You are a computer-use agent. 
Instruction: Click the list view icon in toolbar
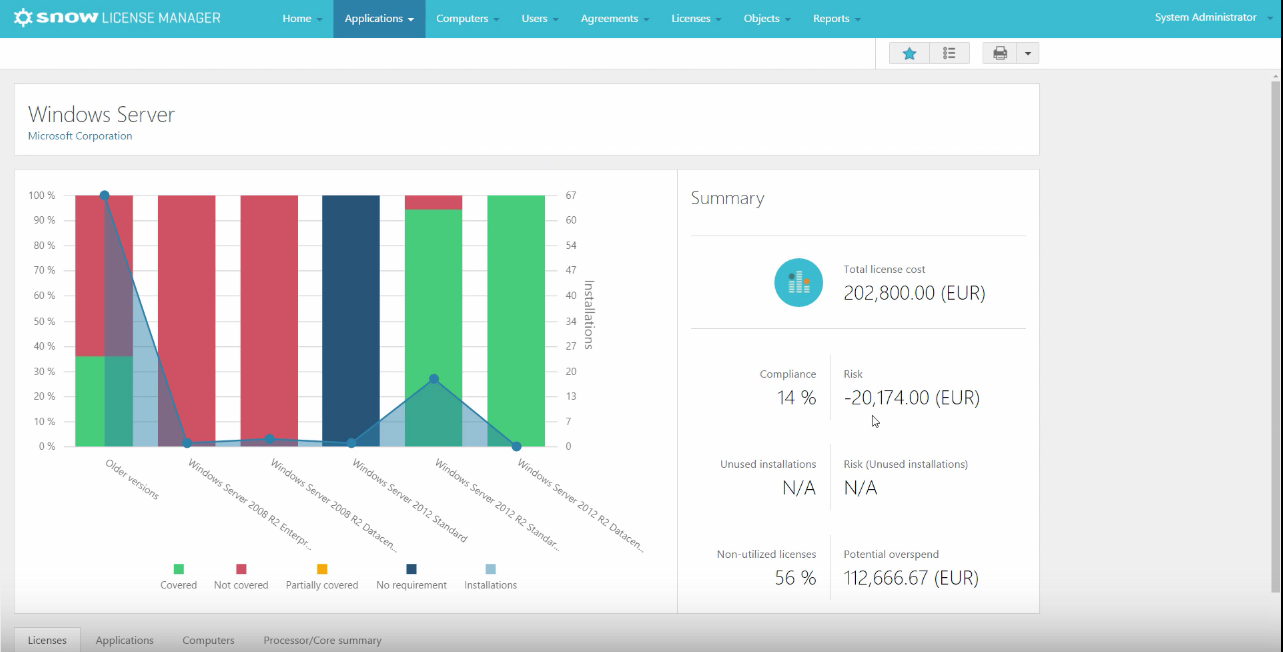pos(949,54)
